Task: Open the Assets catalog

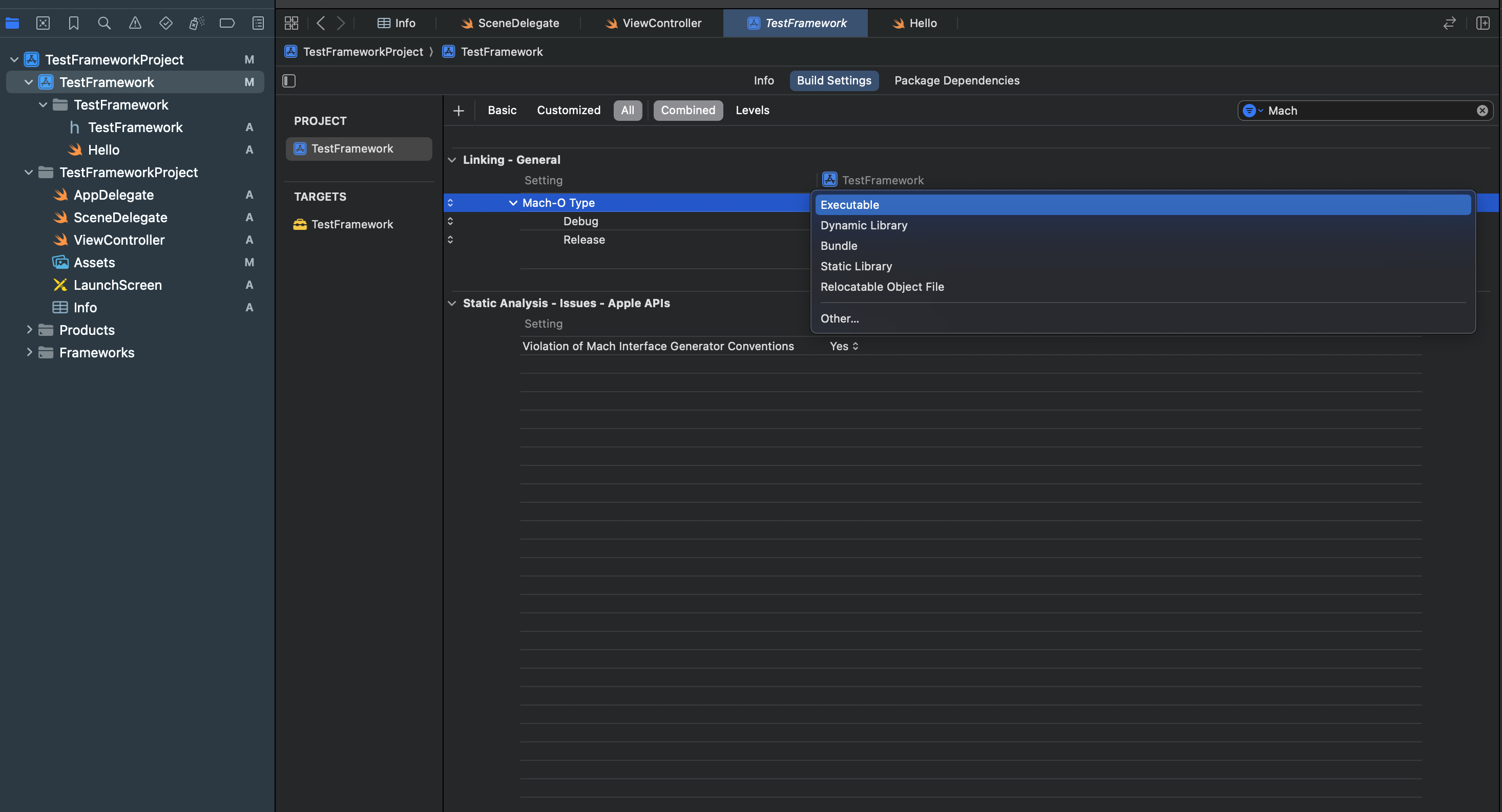Action: point(94,263)
